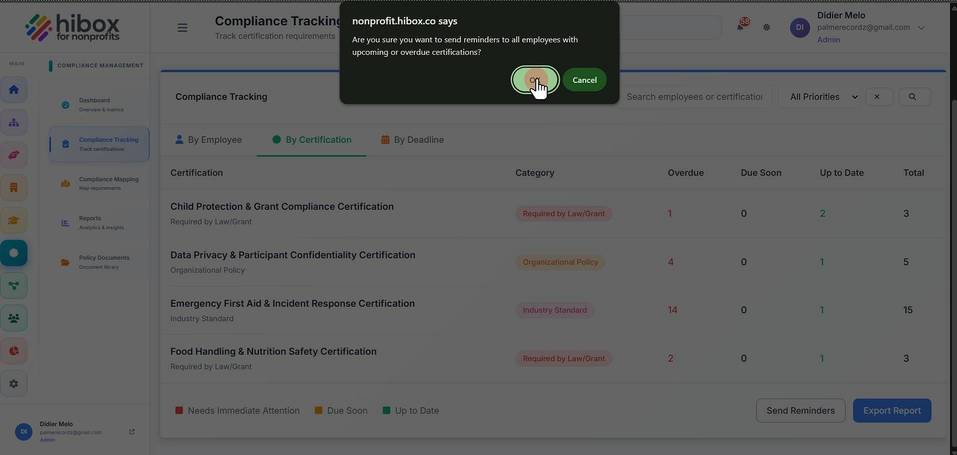Click the hibox for nonprofits logo

point(73,28)
